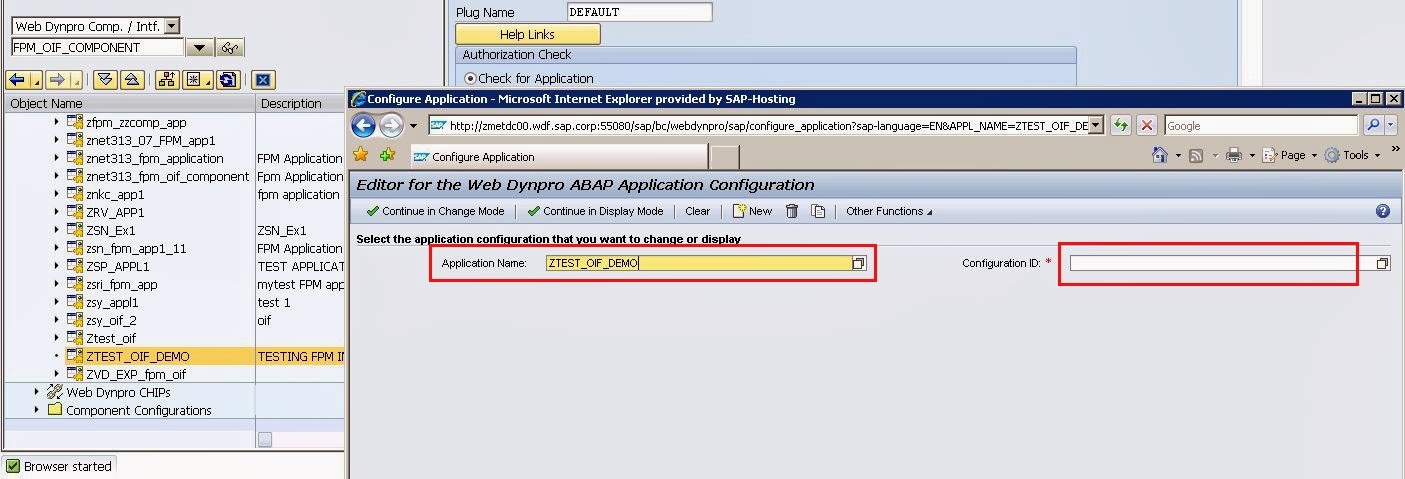Image resolution: width=1405 pixels, height=479 pixels.
Task: Click the Object Name column header
Action: point(129,103)
